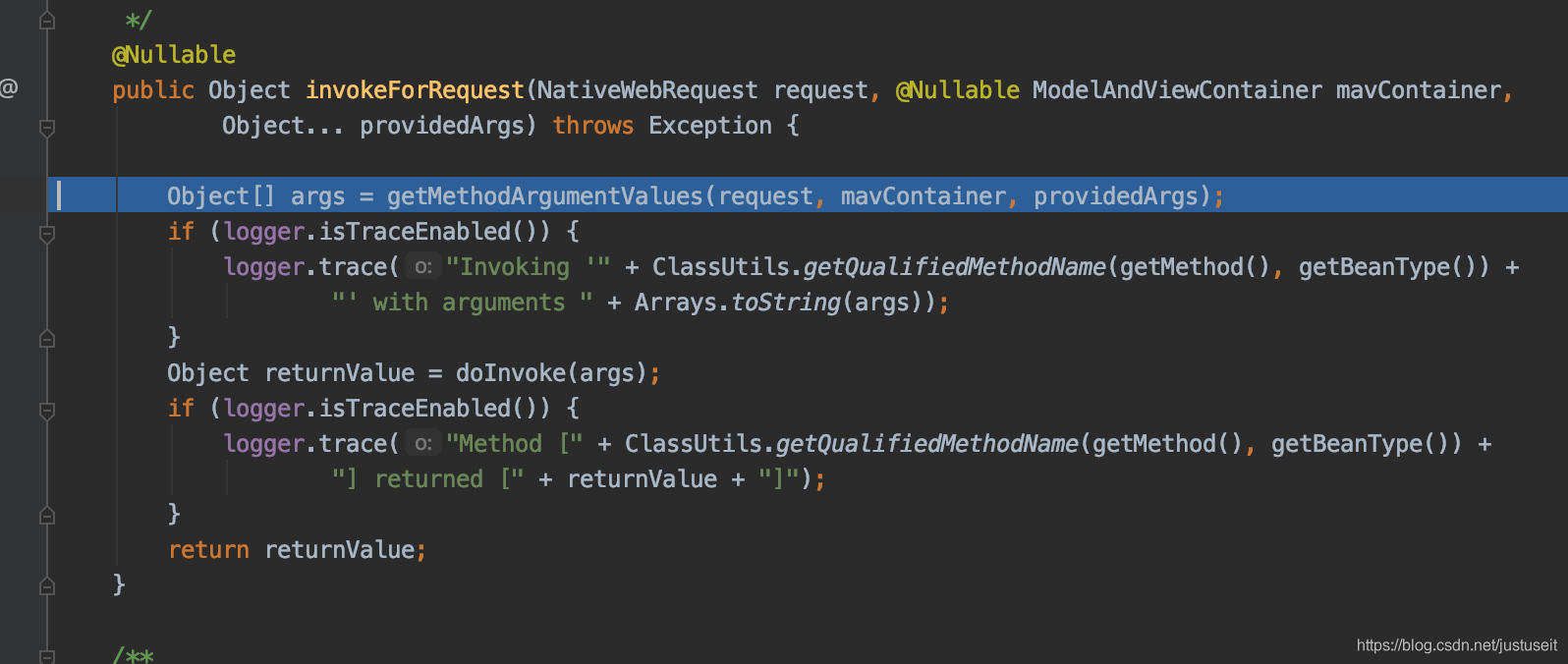Image resolution: width=1568 pixels, height=664 pixels.
Task: Click the "] returned [" string literal
Action: (427, 479)
